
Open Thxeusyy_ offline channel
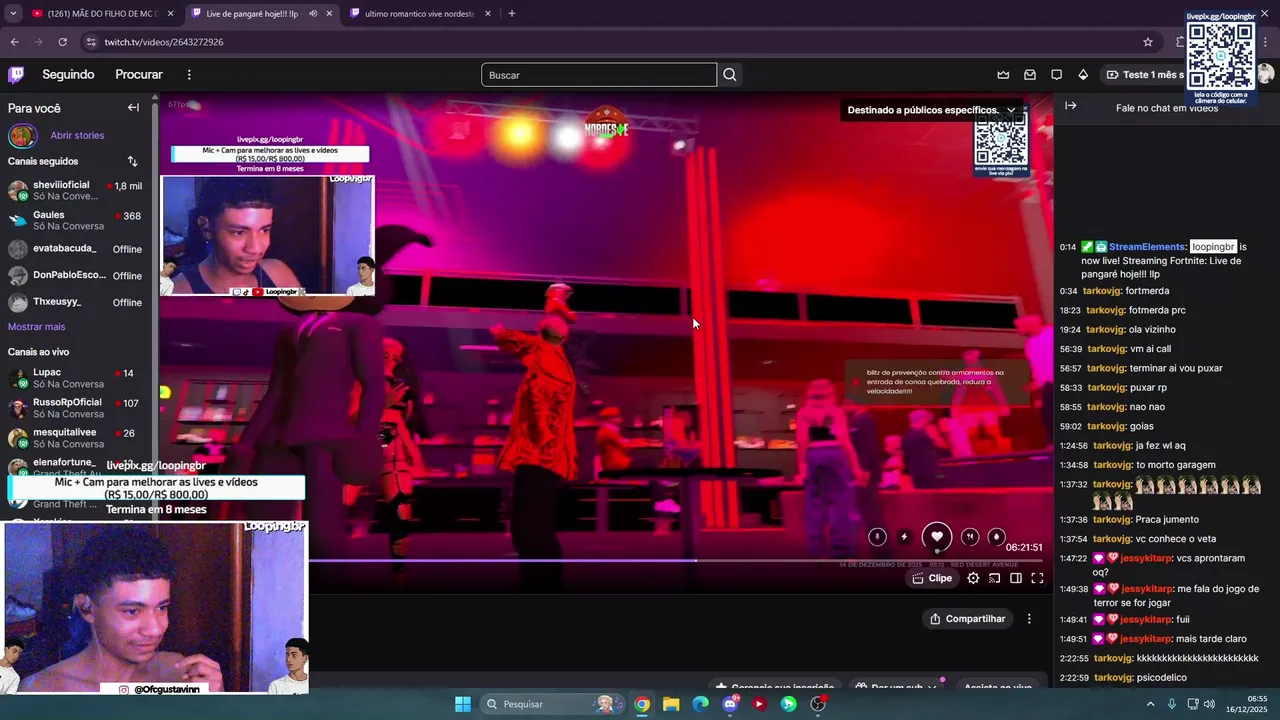tap(78, 302)
